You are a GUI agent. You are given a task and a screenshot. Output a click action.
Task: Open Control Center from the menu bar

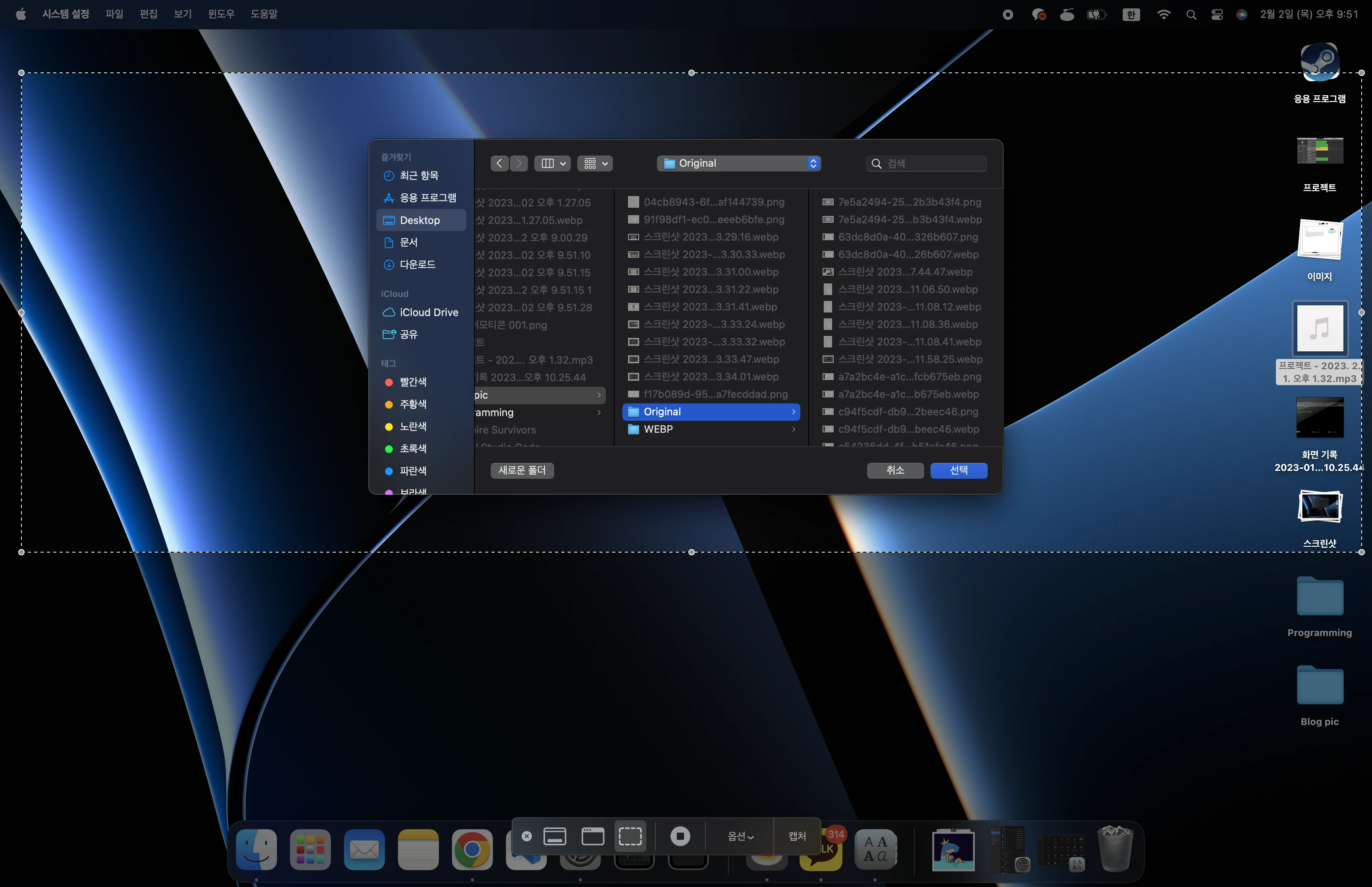(x=1216, y=15)
